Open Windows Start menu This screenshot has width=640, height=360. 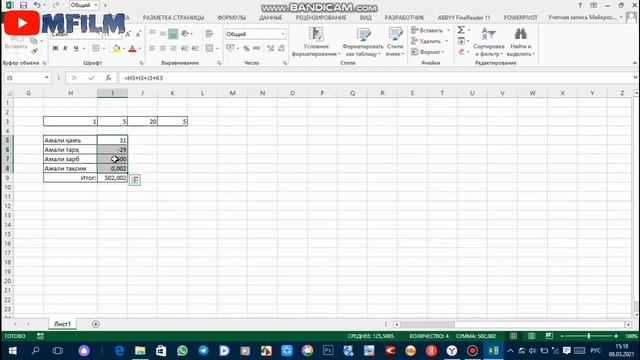click(12, 351)
